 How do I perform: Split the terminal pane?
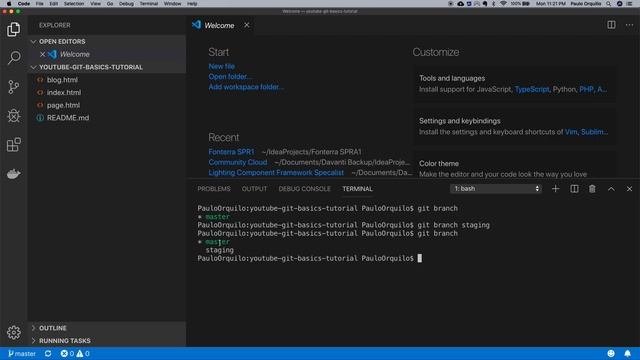click(x=574, y=189)
